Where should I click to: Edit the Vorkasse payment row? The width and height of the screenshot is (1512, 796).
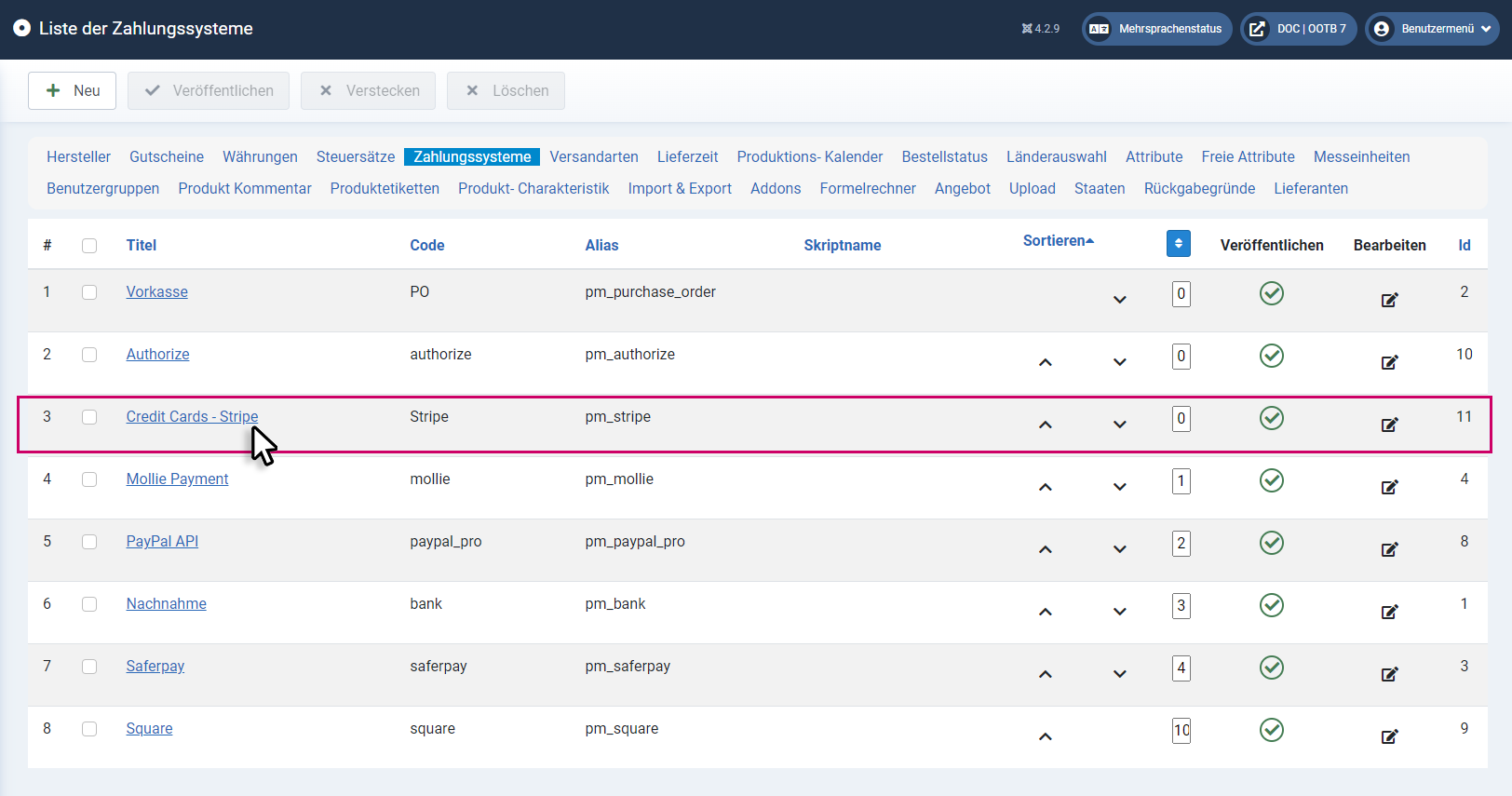(x=1389, y=300)
